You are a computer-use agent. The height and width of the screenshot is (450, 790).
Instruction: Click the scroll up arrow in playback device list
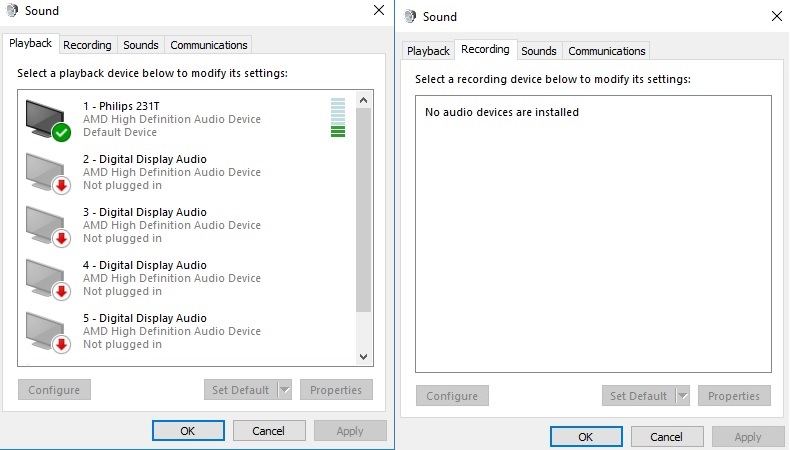point(363,100)
